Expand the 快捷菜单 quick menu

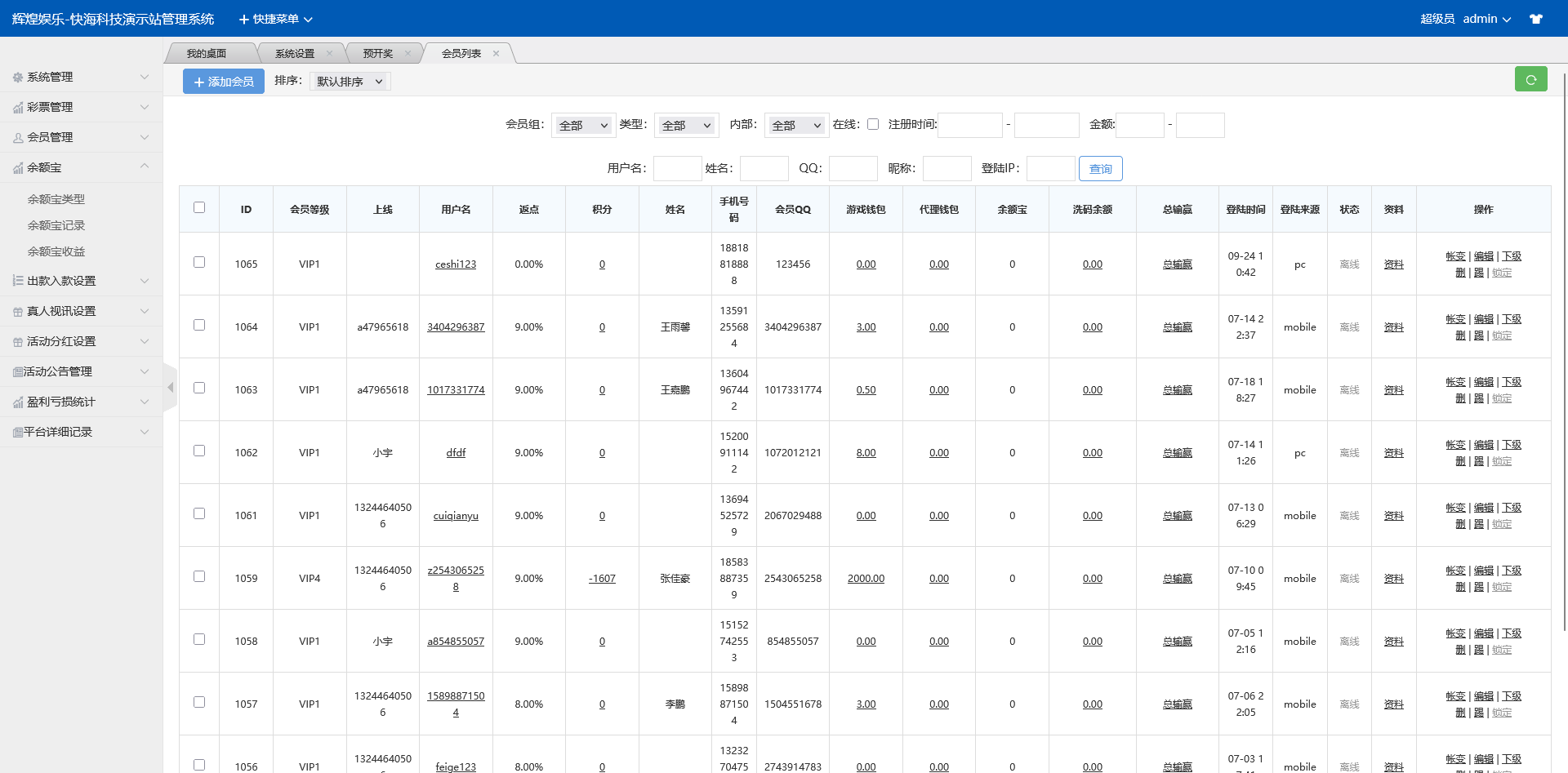click(275, 19)
